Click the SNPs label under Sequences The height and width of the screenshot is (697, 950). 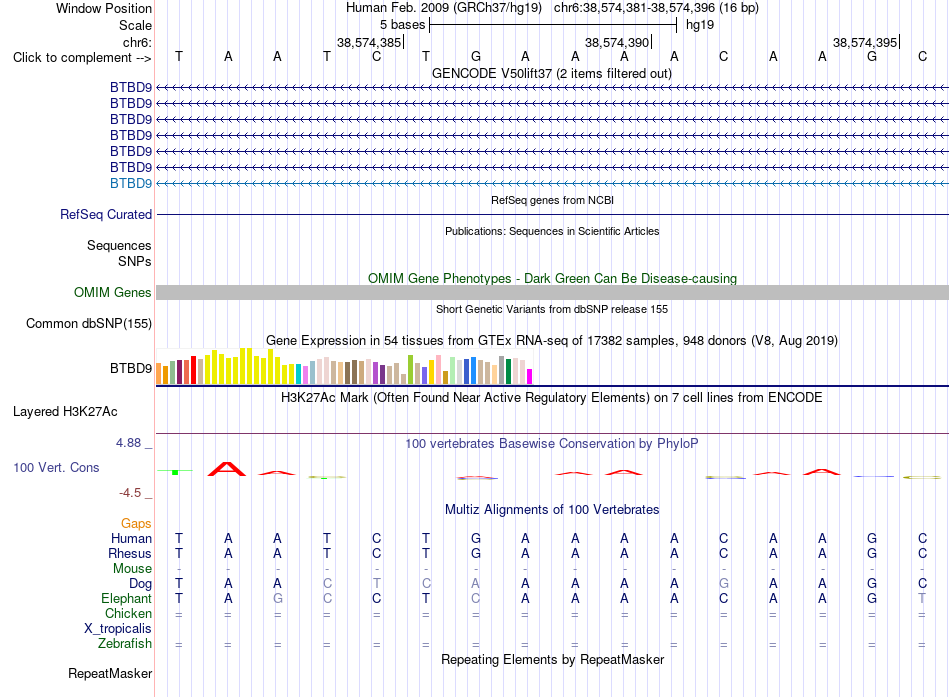135,261
